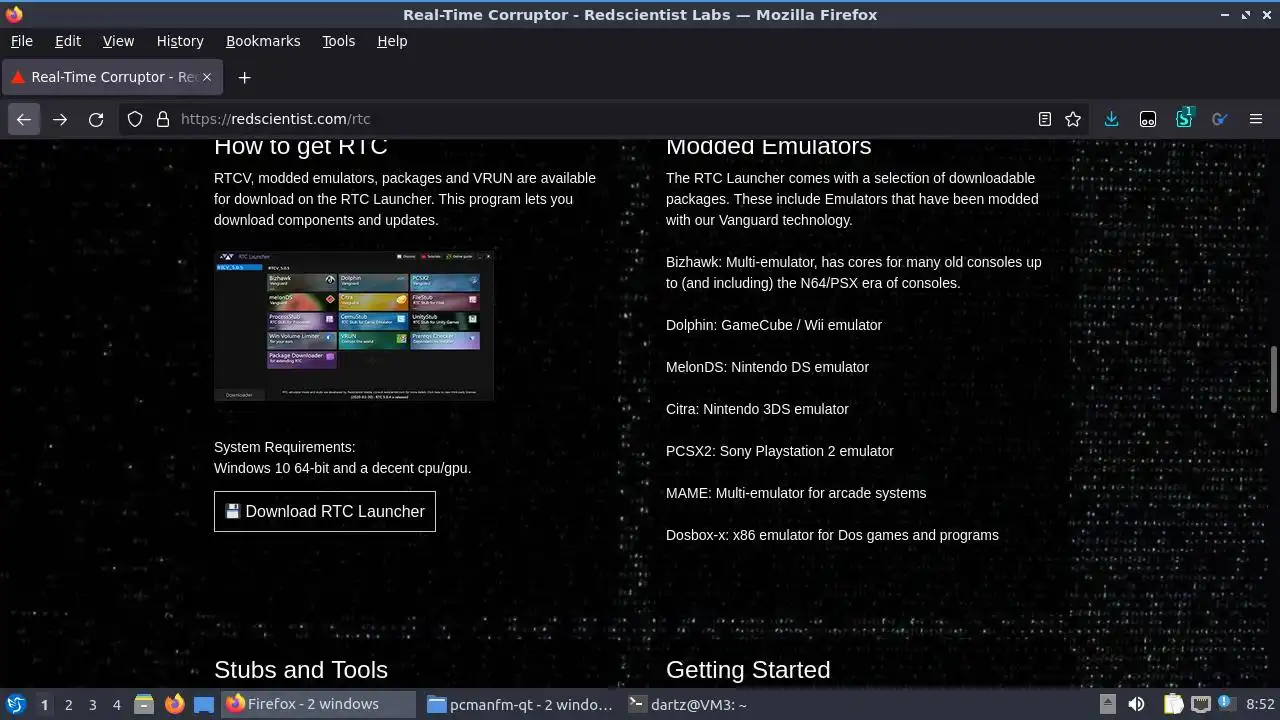
Task: Click the network monitor tray icon
Action: [1200, 704]
